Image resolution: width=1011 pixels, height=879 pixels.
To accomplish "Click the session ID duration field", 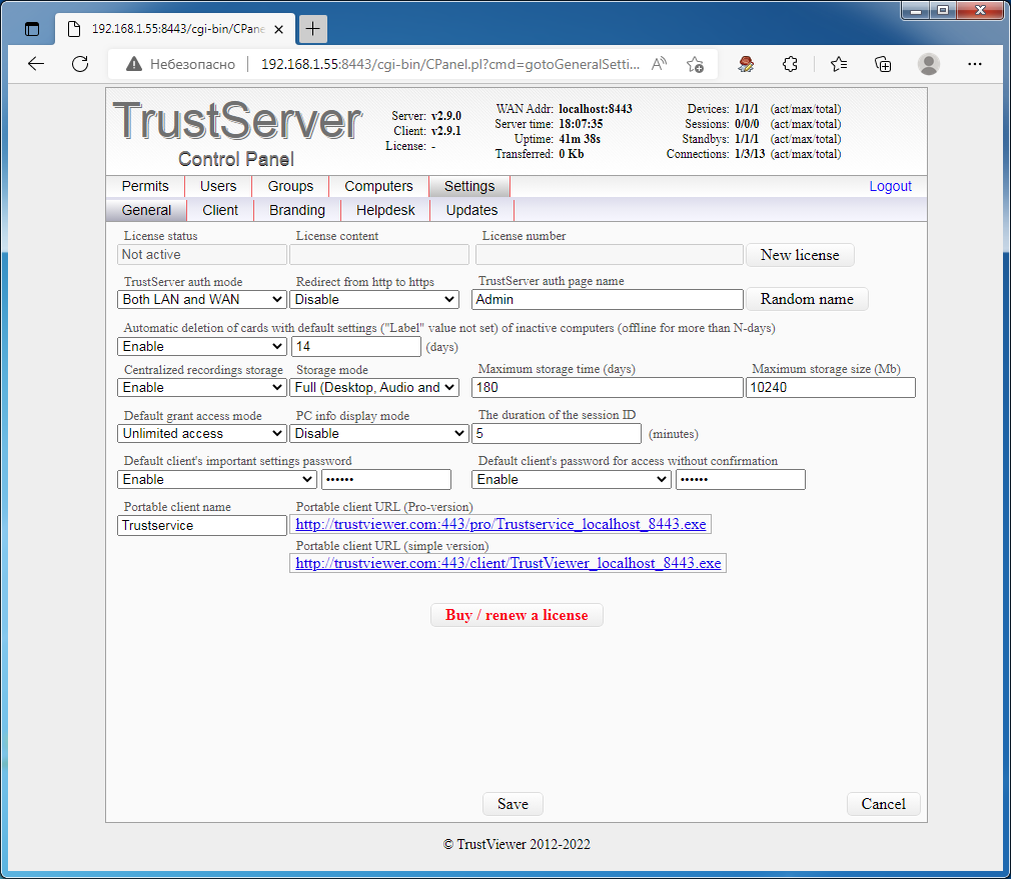I will tap(556, 433).
